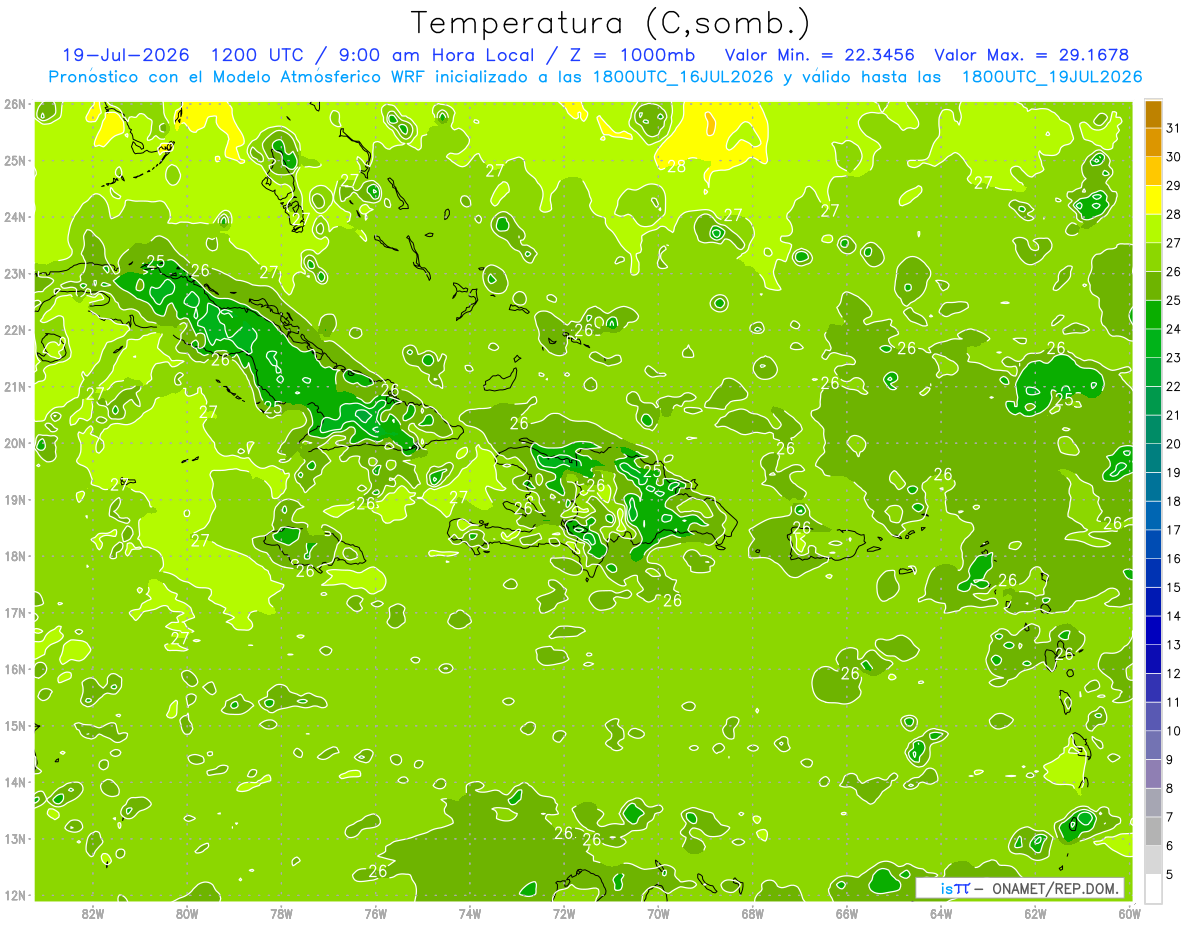Viewport: 1200px width, 927px height.
Task: Click legend value '10'
Action: pos(1173,731)
